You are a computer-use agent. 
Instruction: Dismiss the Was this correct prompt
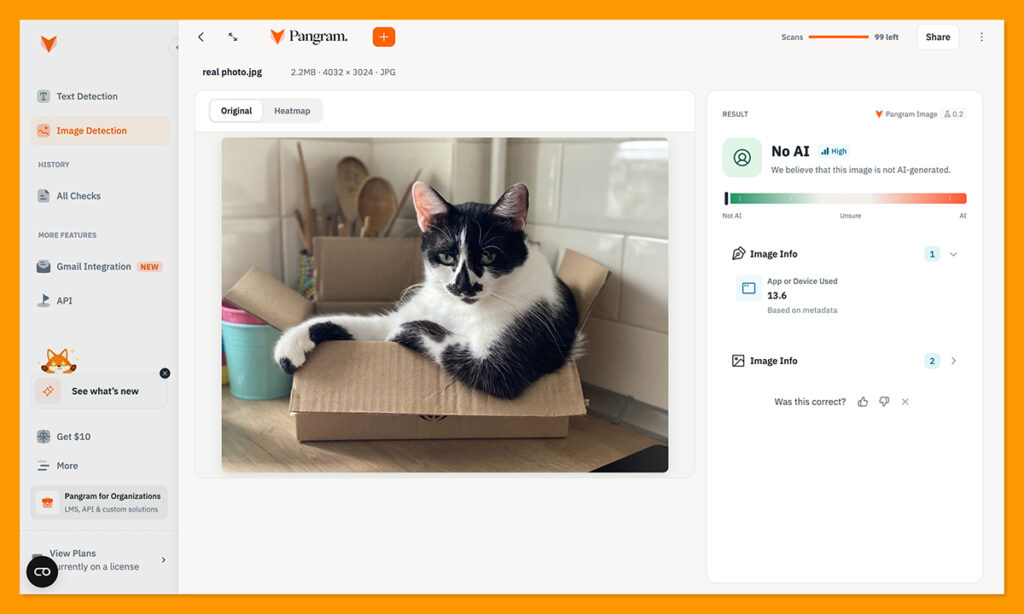pos(905,402)
